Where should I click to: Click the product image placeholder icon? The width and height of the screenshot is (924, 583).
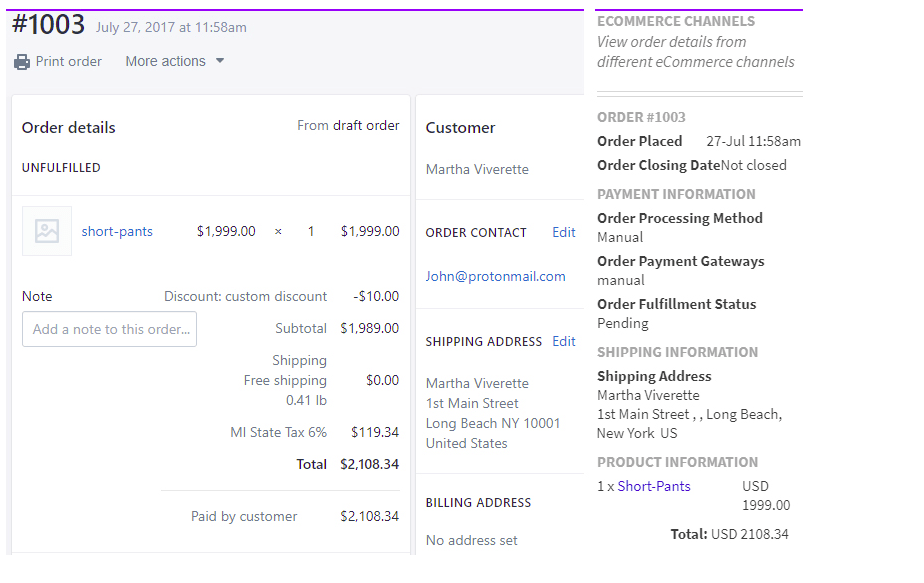(x=46, y=230)
